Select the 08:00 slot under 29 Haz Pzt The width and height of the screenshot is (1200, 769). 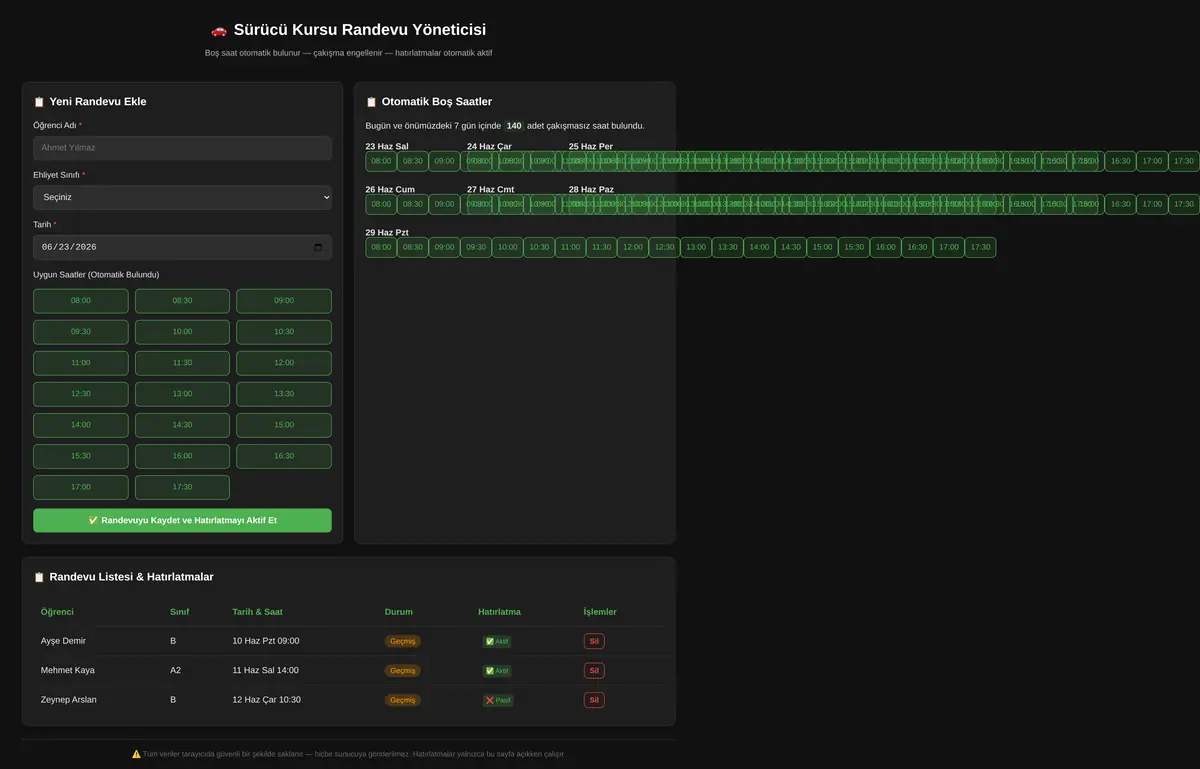tap(381, 247)
